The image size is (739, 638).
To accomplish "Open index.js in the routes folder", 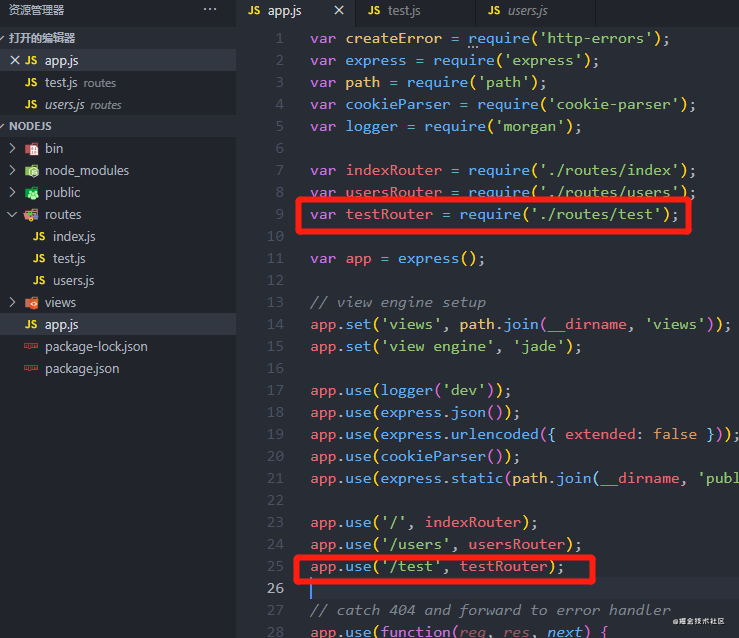I will point(74,237).
